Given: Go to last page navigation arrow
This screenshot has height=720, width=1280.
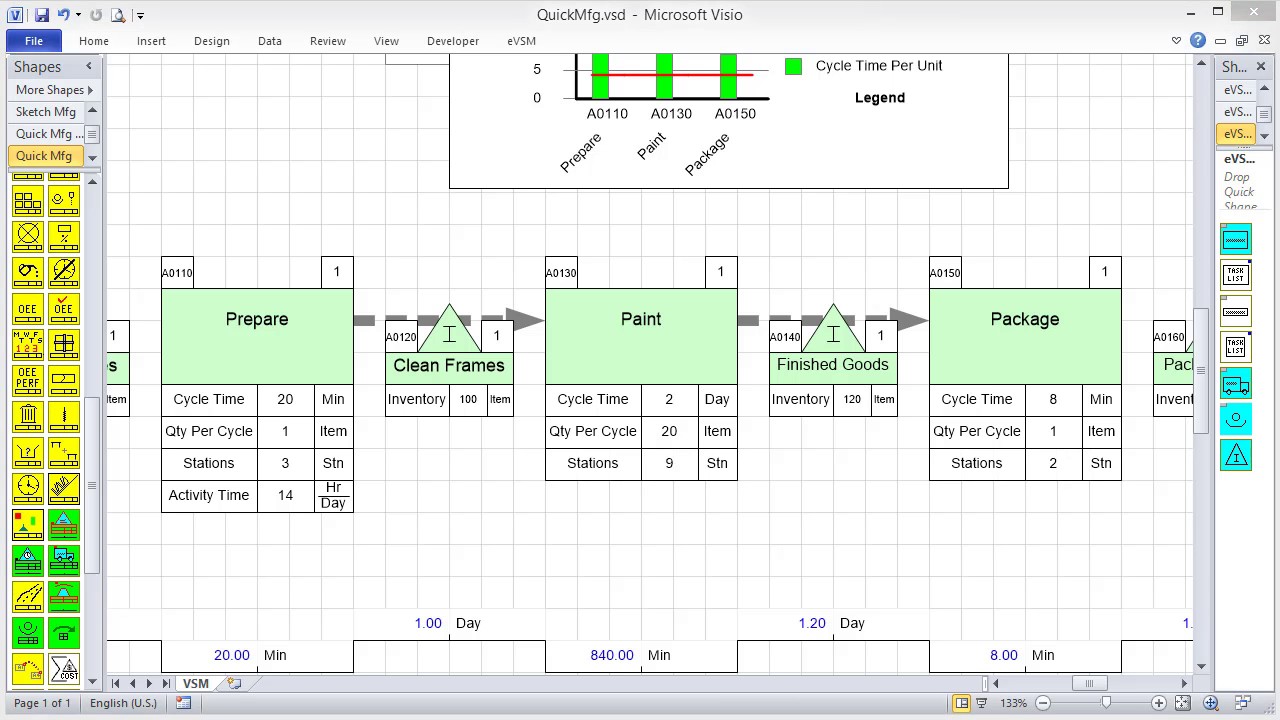Looking at the screenshot, I should tap(166, 684).
